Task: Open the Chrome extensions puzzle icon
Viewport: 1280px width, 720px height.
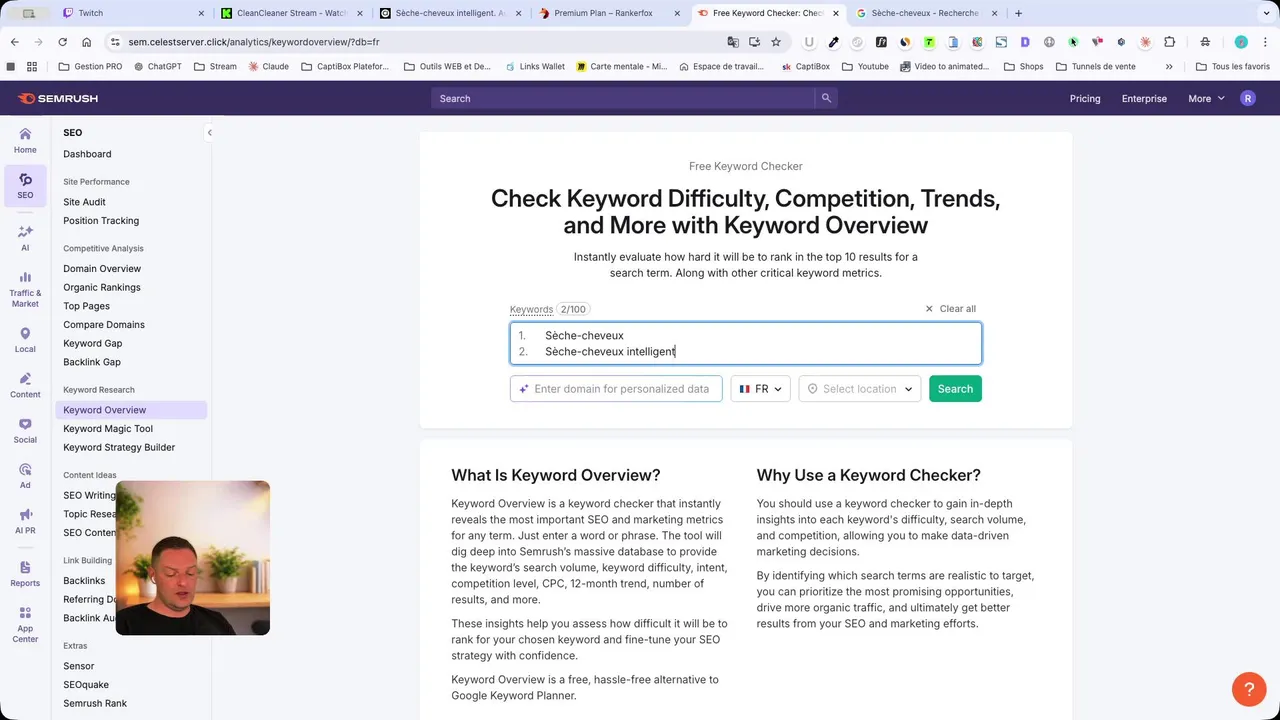Action: pyautogui.click(x=1169, y=42)
